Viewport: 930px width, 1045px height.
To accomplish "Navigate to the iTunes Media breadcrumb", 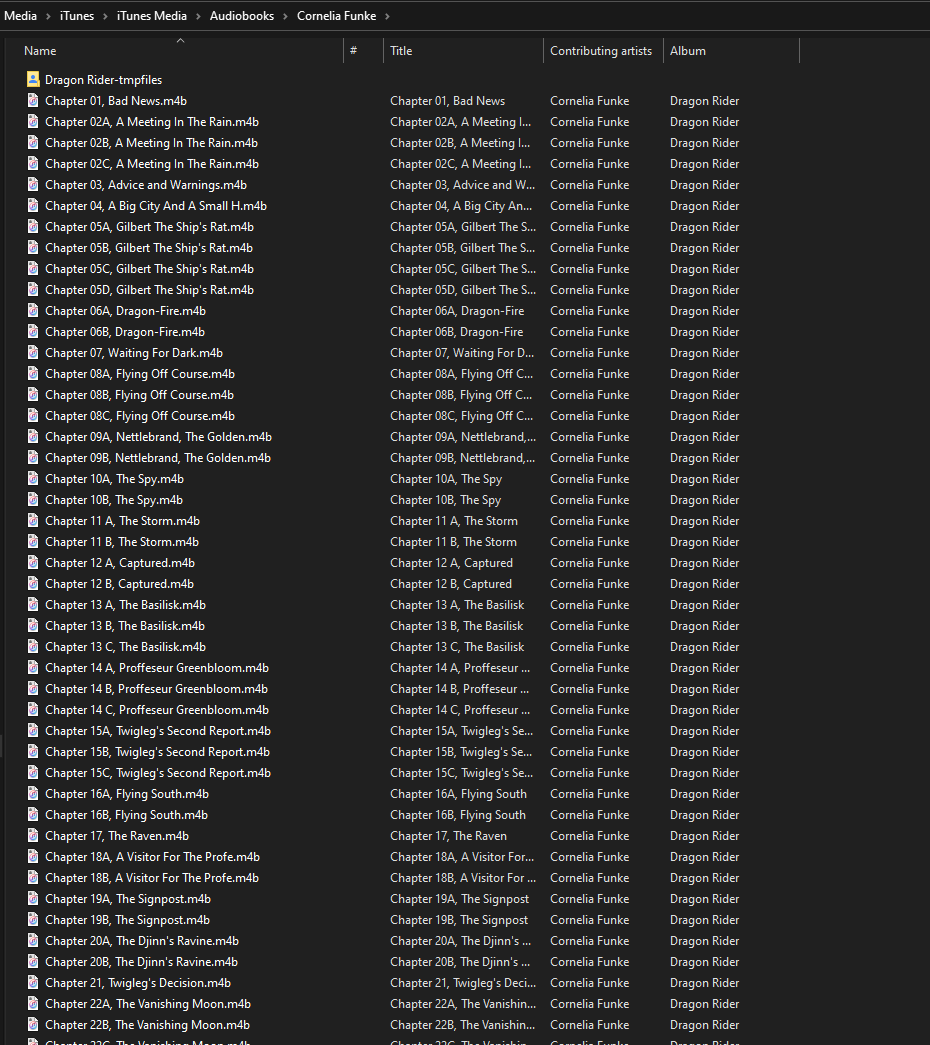I will (x=152, y=16).
